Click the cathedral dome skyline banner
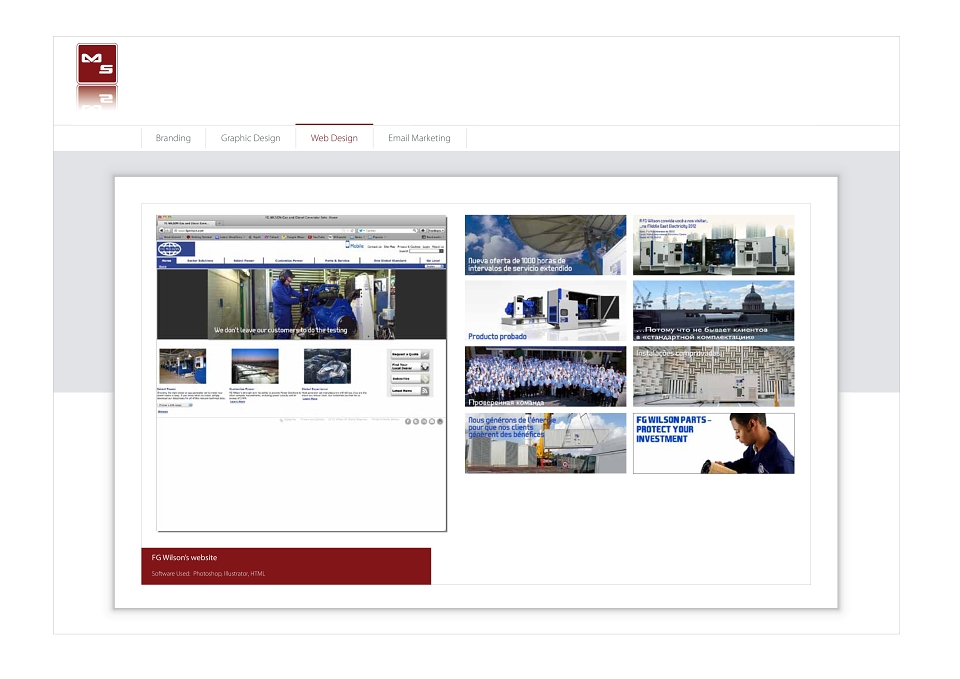960x679 pixels. pyautogui.click(x=714, y=311)
